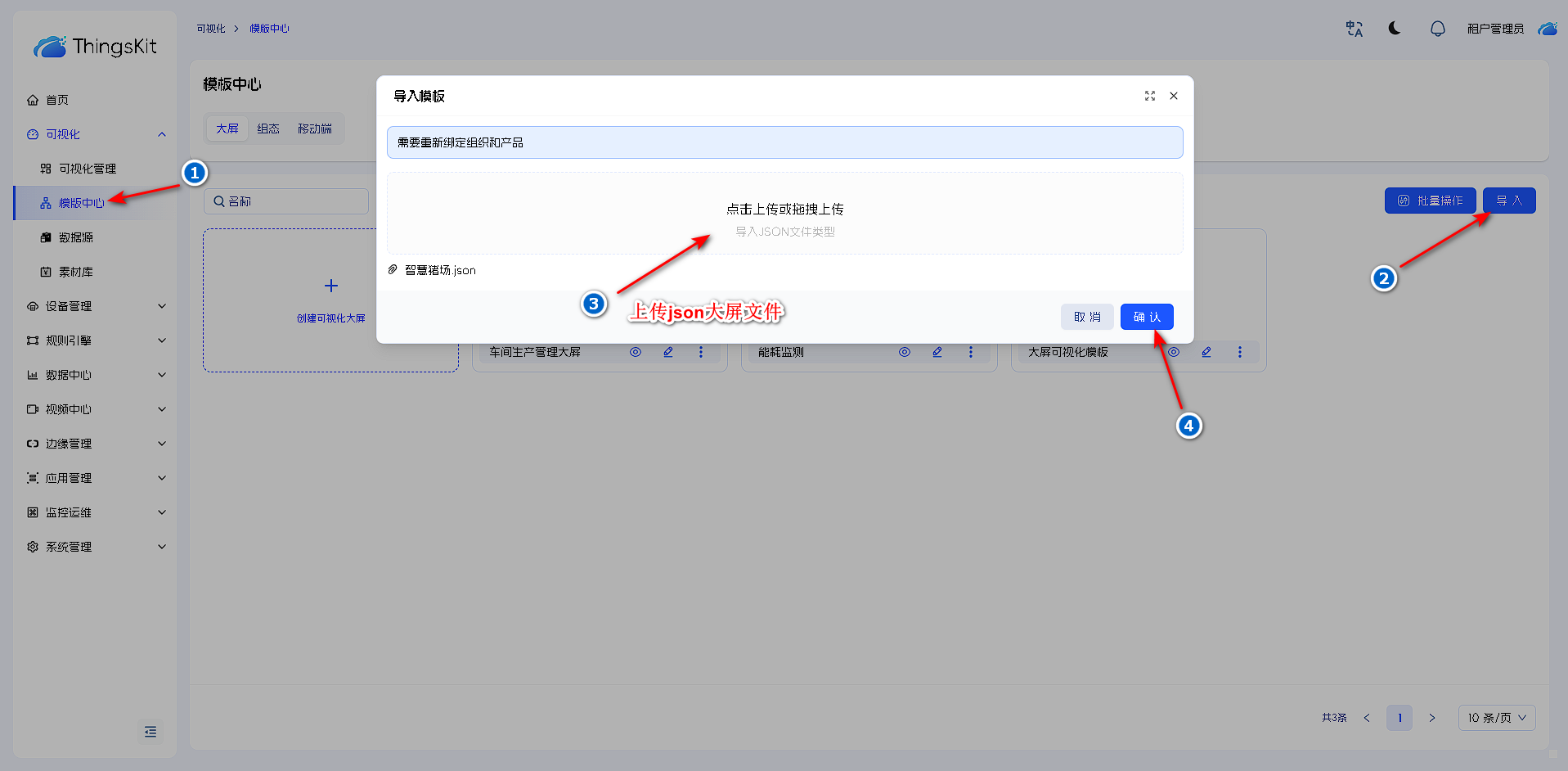This screenshot has width=1568, height=771.
Task: Switch to the 组态 tab
Action: click(268, 128)
